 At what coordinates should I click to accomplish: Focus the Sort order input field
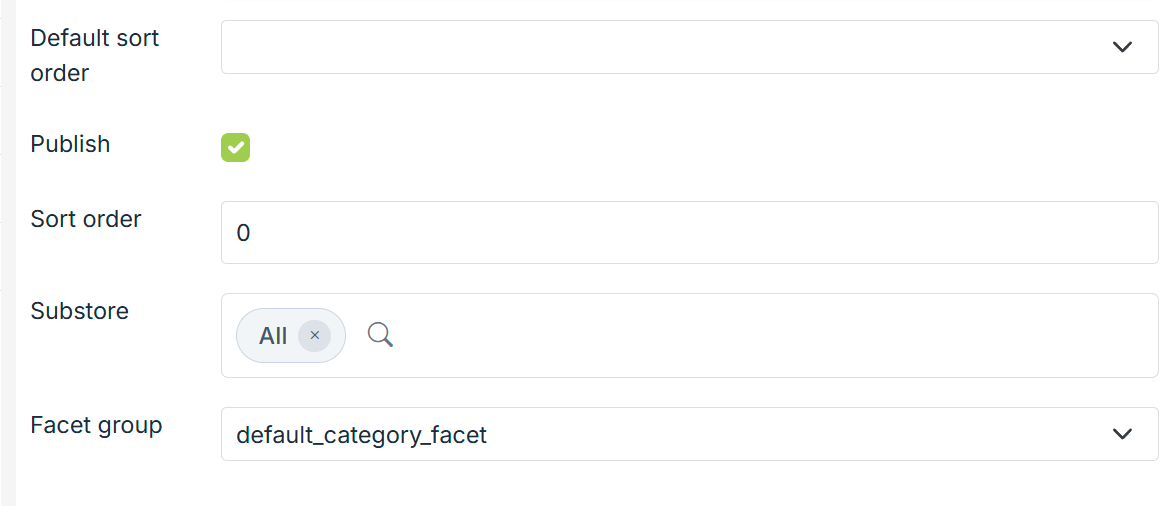click(690, 233)
